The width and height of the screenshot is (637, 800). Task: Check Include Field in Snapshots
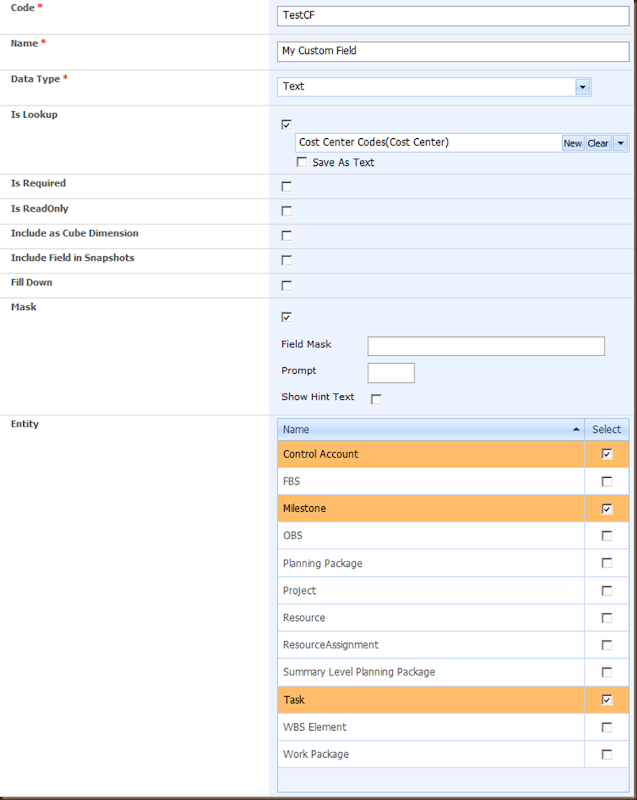click(287, 260)
